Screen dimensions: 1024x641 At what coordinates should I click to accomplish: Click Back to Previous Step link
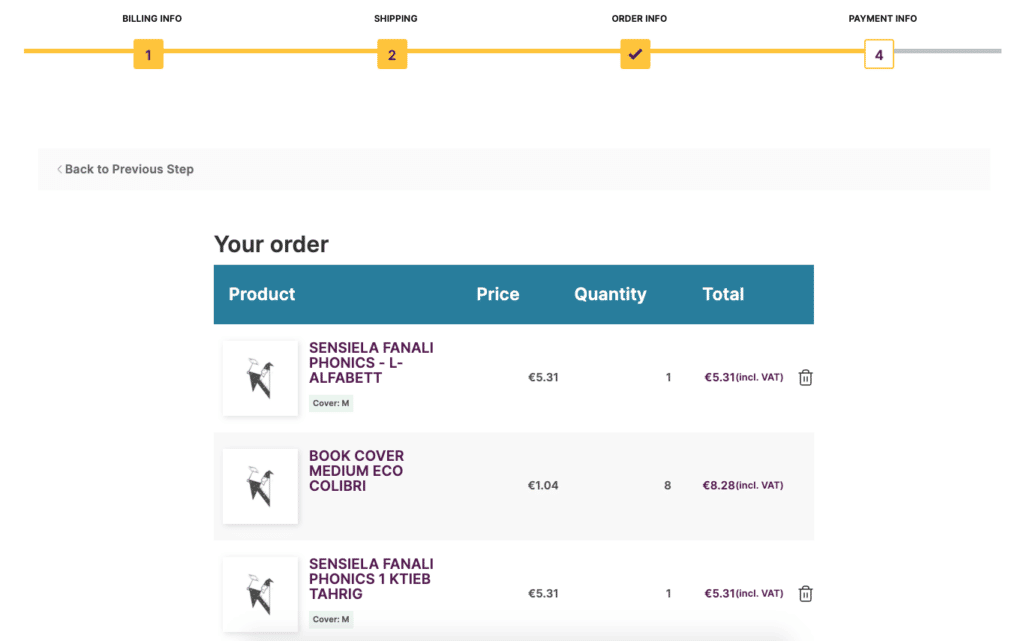click(x=129, y=169)
